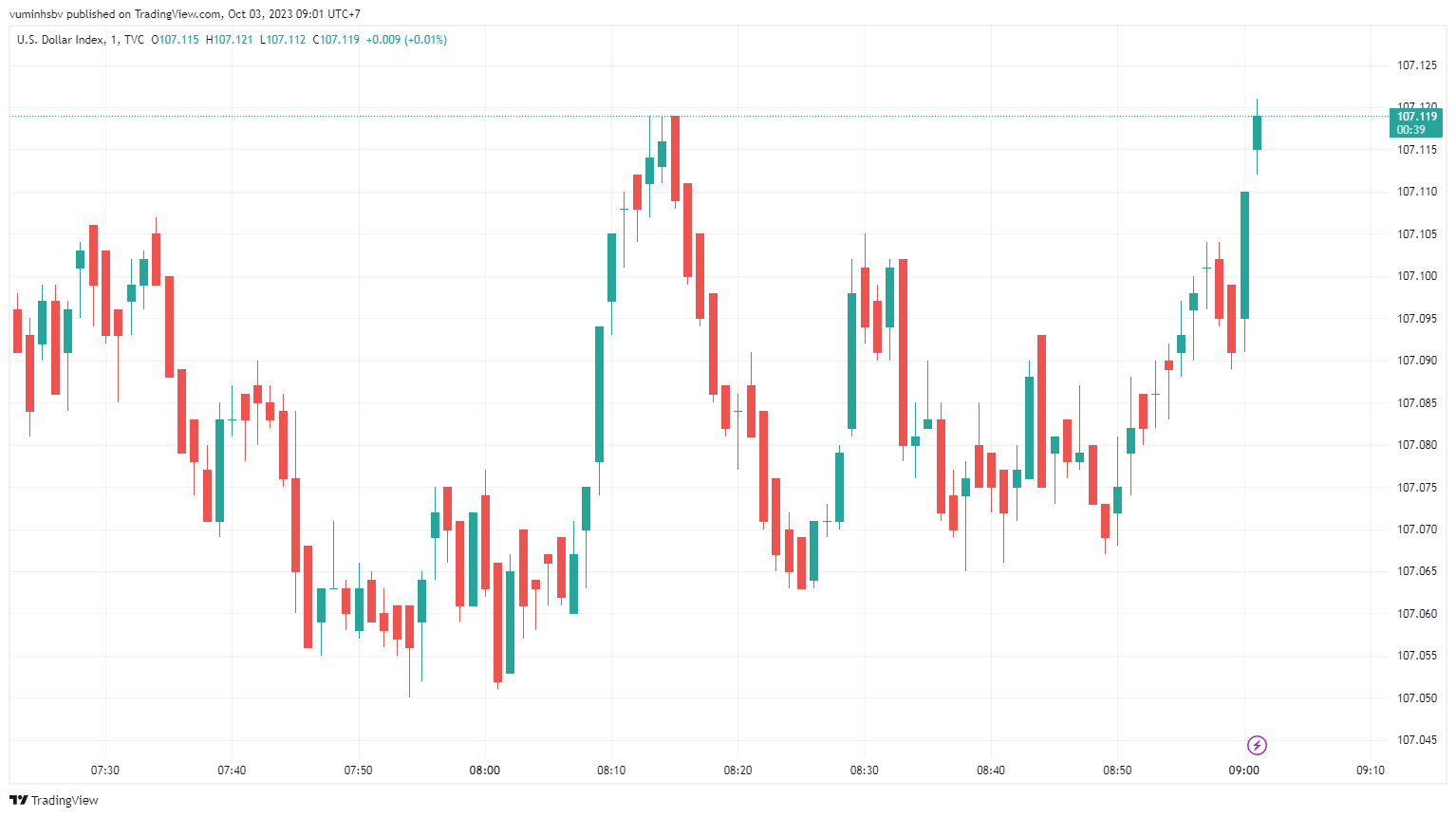Click the +0.009 (+0.01%) change readout

click(406, 40)
